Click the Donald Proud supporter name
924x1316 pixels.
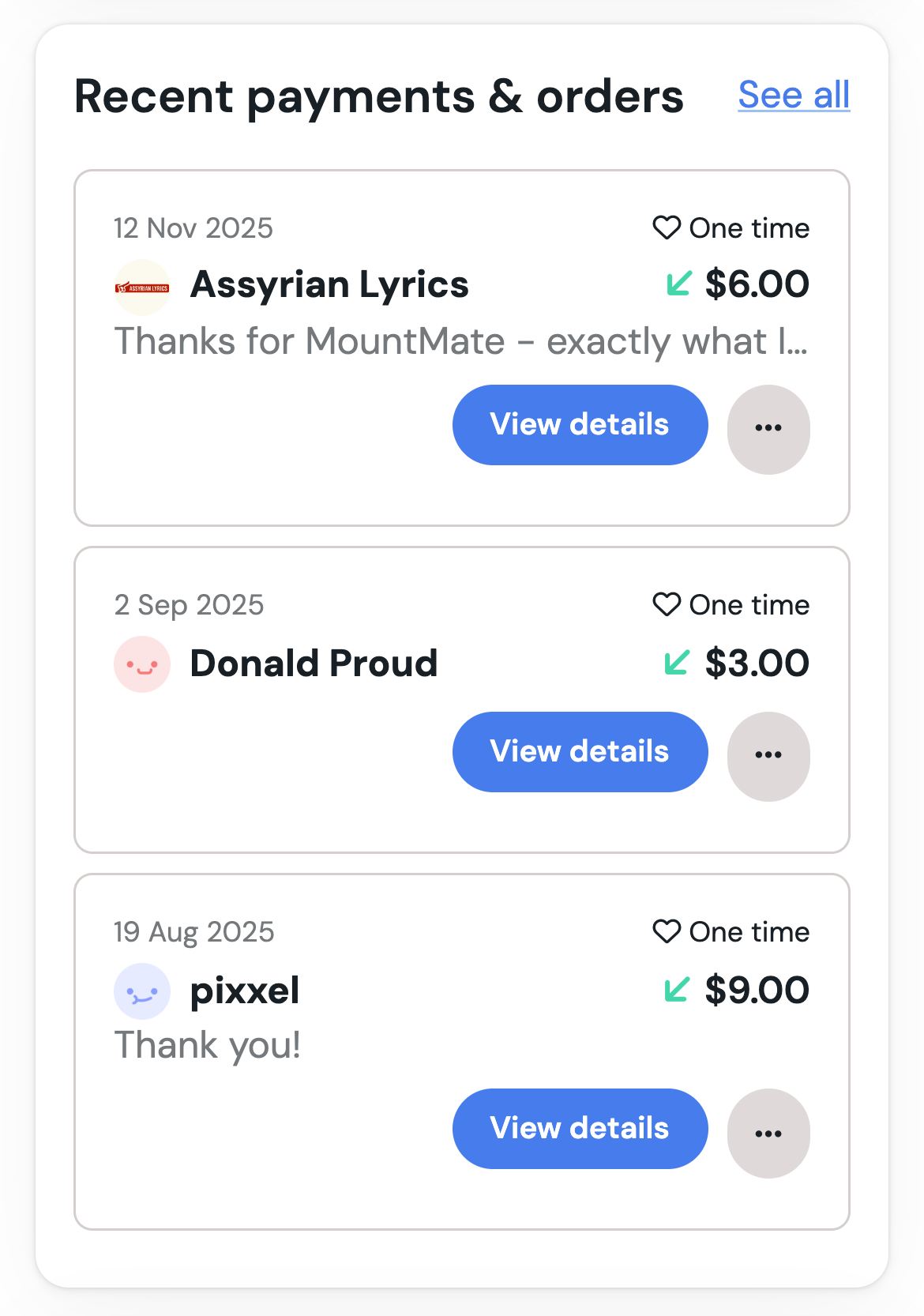point(314,664)
